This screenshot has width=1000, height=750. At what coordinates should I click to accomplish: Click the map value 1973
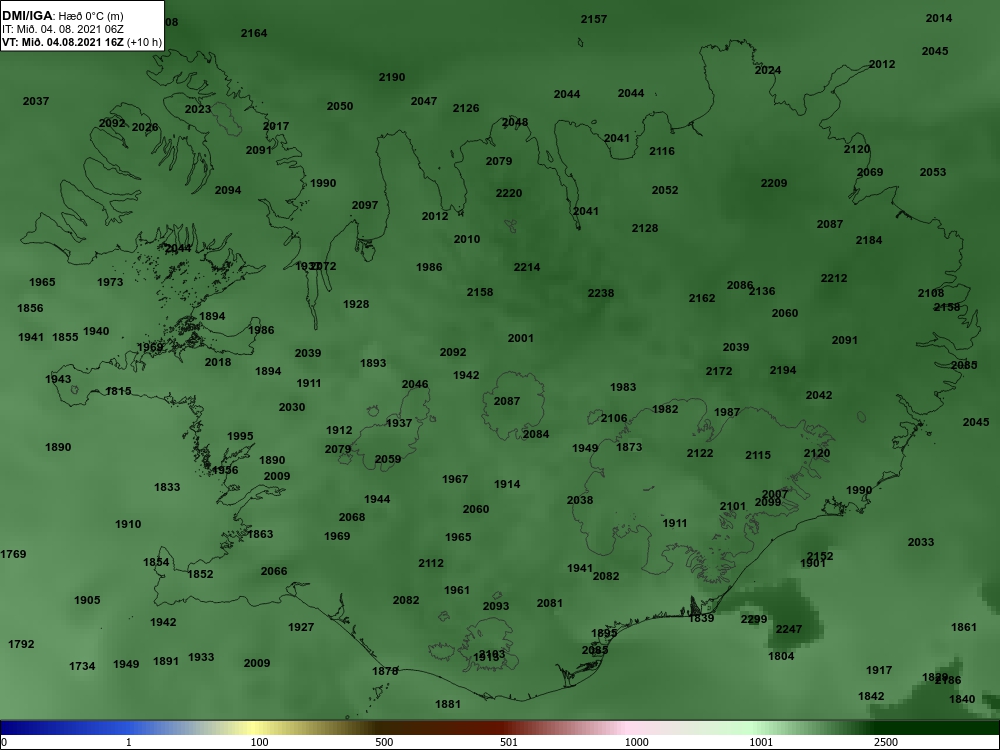click(x=110, y=281)
